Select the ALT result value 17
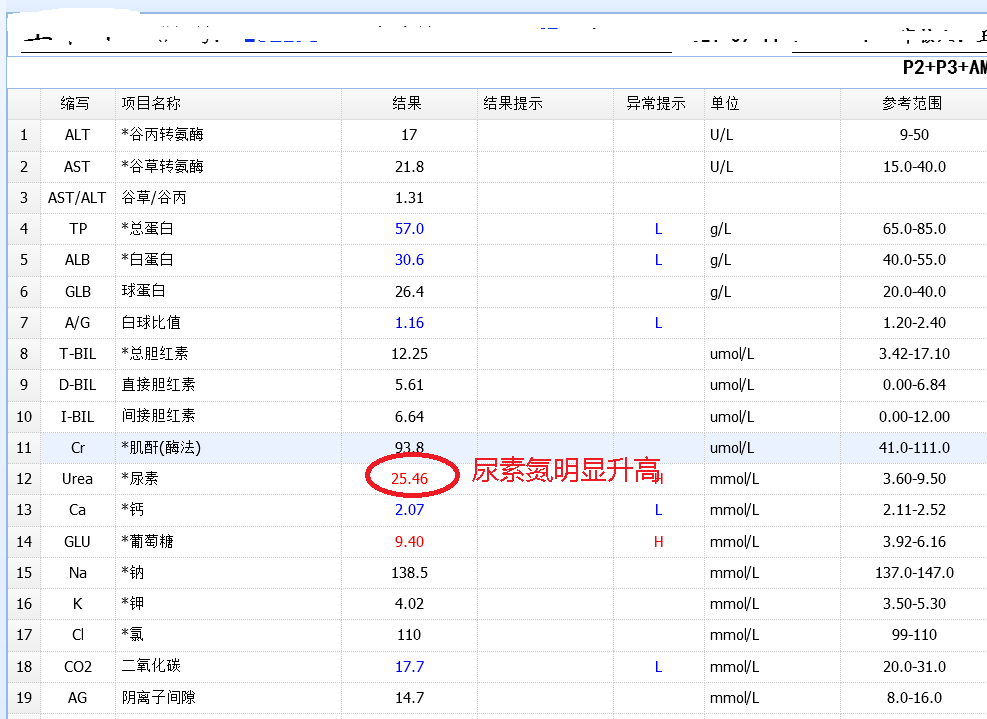Screen dimensions: 987x719 coord(409,134)
